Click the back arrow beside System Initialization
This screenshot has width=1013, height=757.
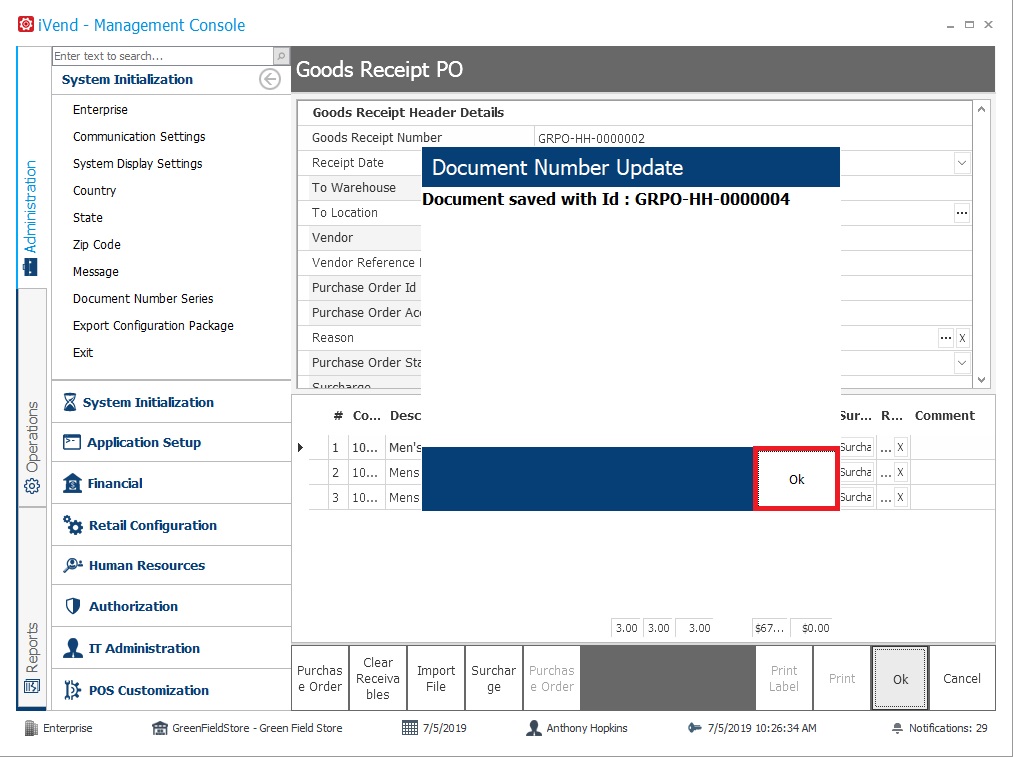269,79
